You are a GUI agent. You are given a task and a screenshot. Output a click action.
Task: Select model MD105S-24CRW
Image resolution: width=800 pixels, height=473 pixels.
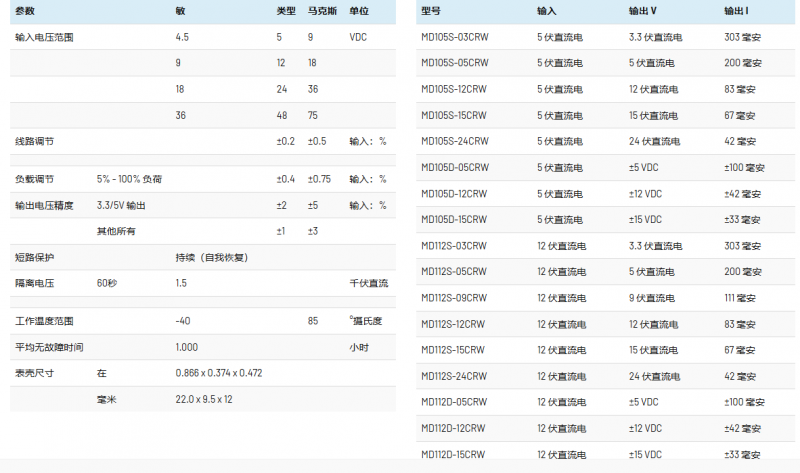455,141
